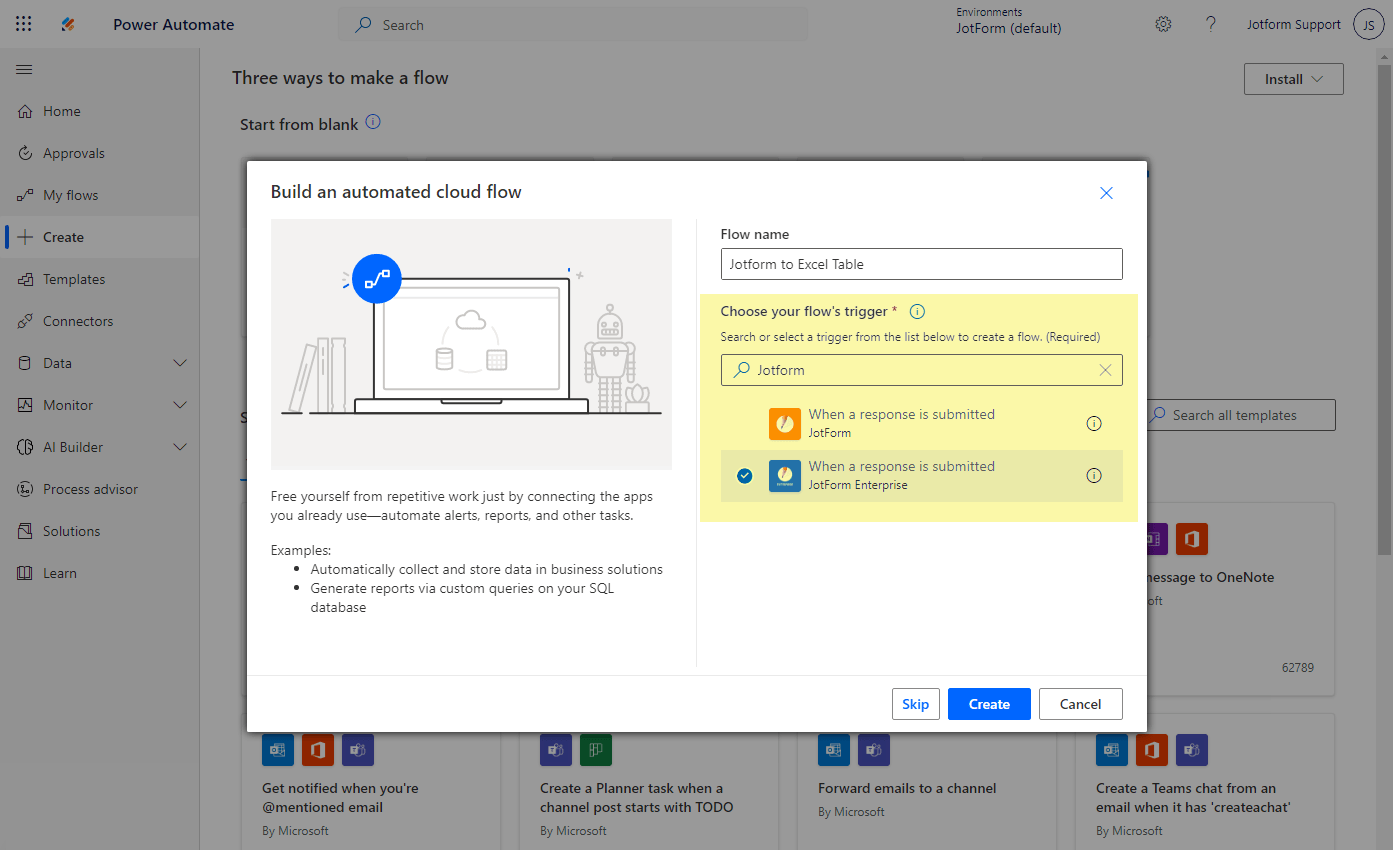Click the Flow name text field
Screen dimensions: 1393x850
[921, 264]
